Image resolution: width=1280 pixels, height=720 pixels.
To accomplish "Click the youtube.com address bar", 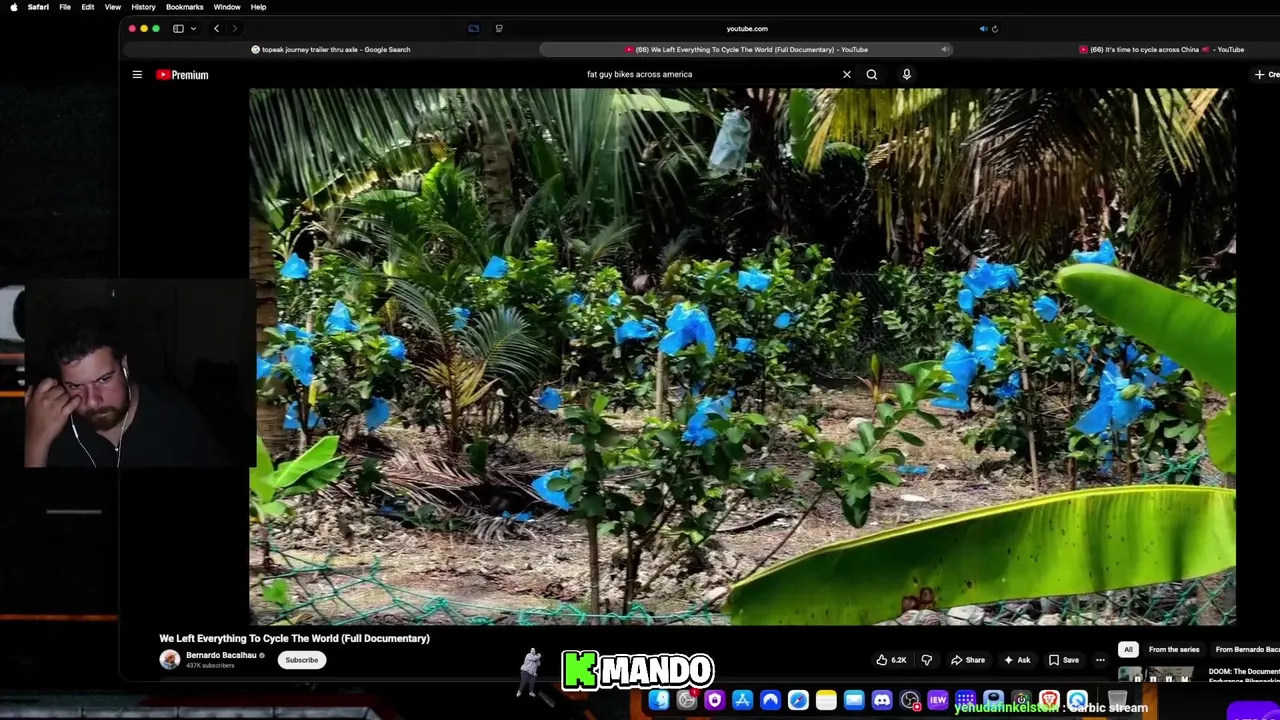I will [747, 29].
